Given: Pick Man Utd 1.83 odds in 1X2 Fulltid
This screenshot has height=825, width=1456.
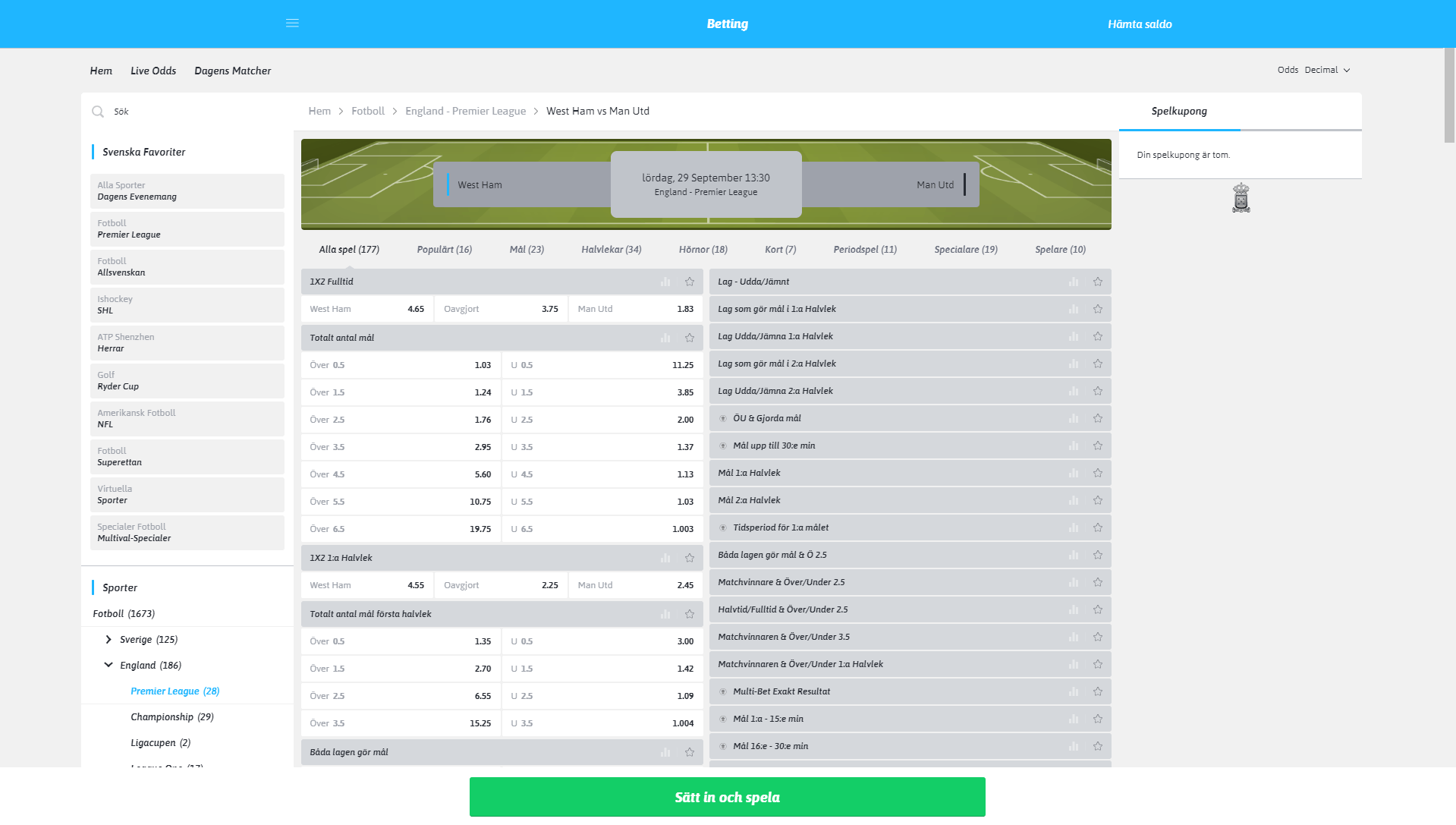Looking at the screenshot, I should (636, 309).
